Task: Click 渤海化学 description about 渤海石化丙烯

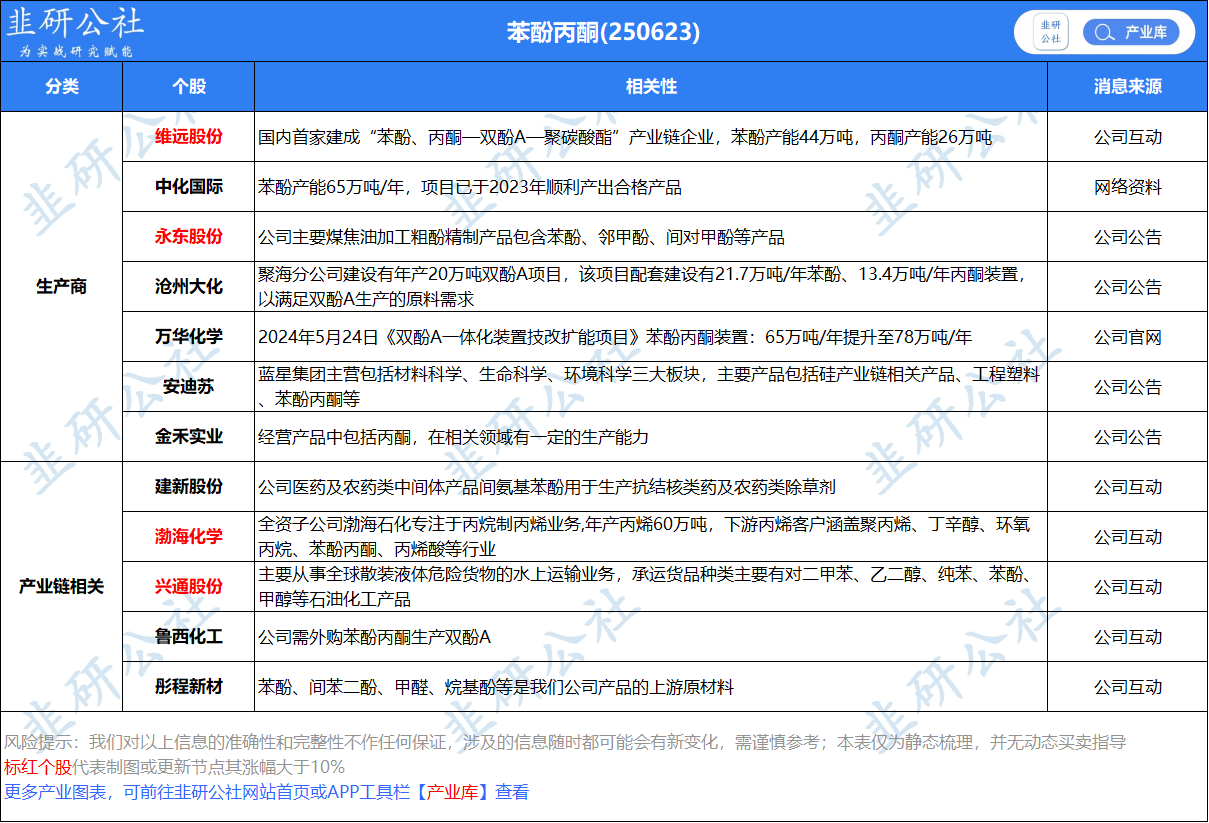Action: tap(645, 537)
